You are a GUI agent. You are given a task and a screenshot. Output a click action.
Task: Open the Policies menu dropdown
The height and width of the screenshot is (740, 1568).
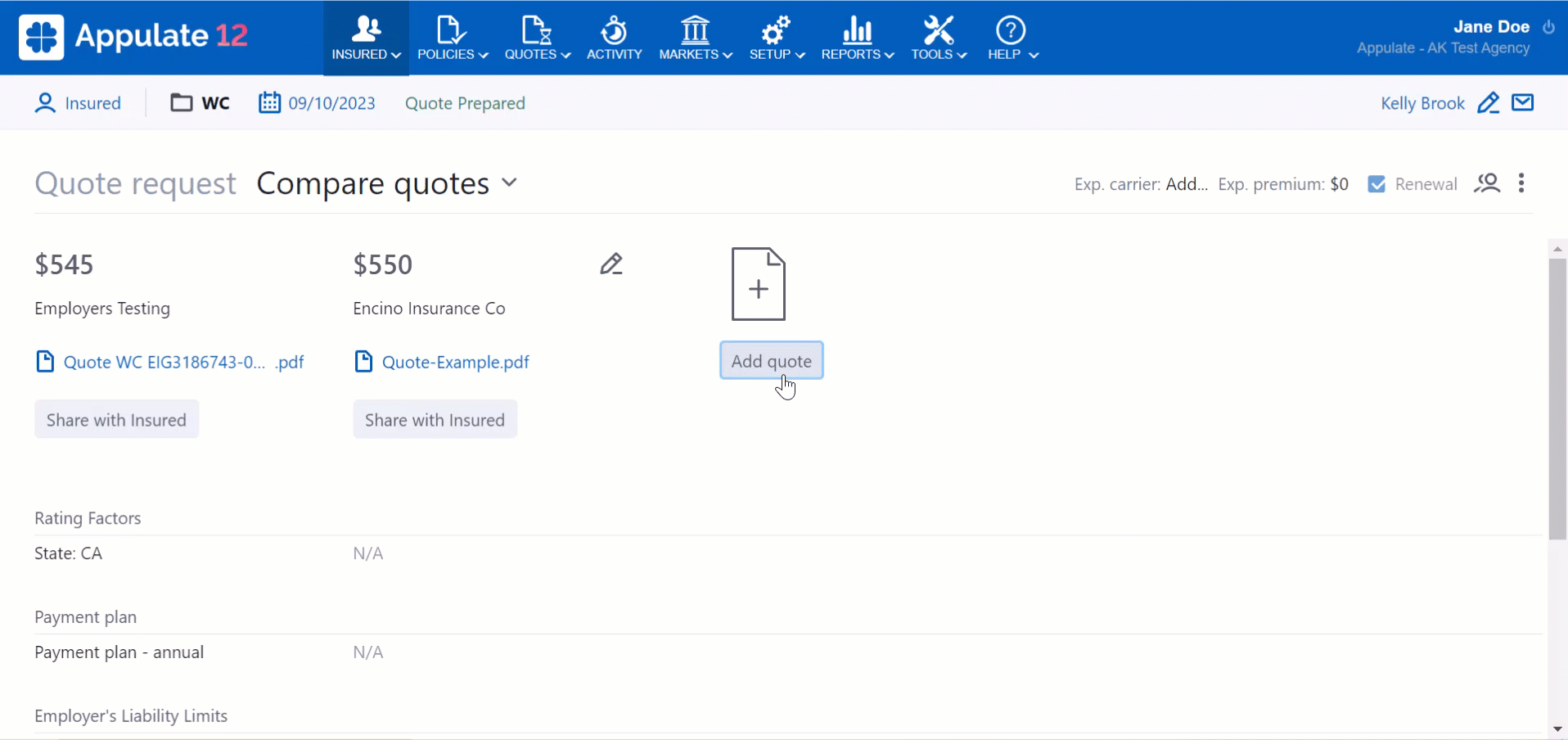tap(453, 38)
